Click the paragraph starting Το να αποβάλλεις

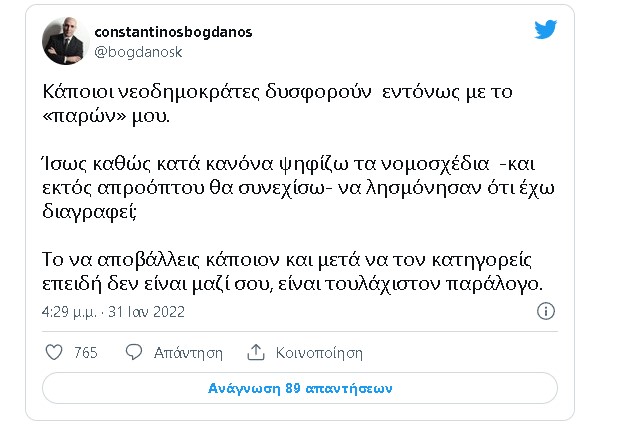(x=292, y=272)
